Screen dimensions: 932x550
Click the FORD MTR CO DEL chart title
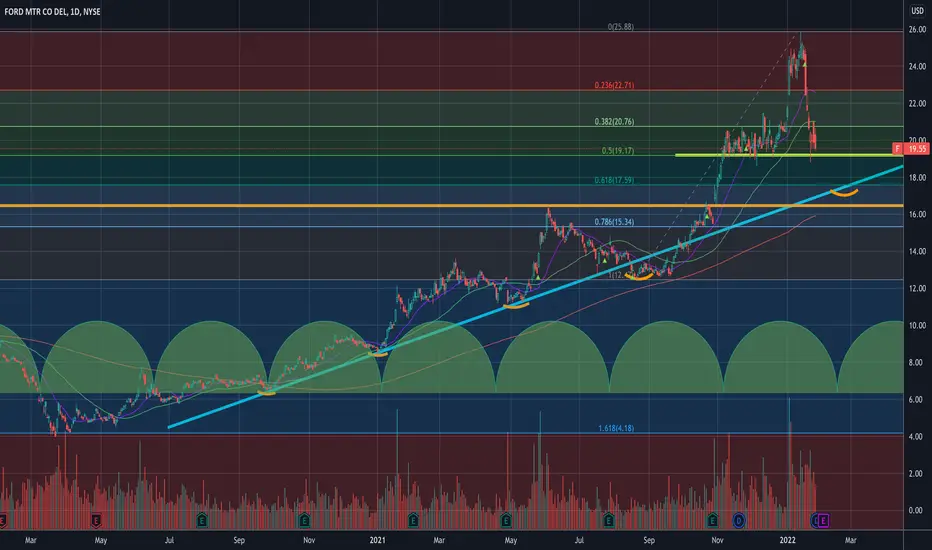[52, 11]
